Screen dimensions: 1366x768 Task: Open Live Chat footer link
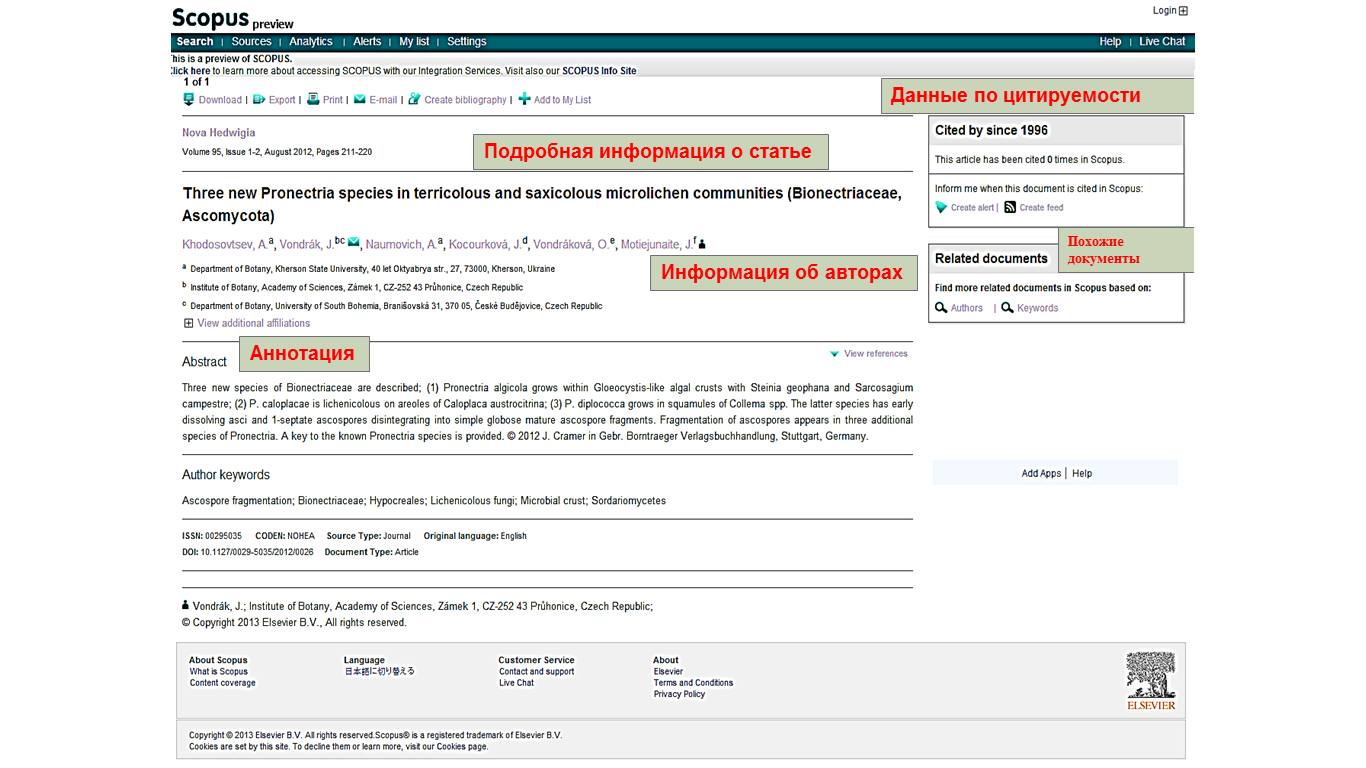click(x=517, y=683)
